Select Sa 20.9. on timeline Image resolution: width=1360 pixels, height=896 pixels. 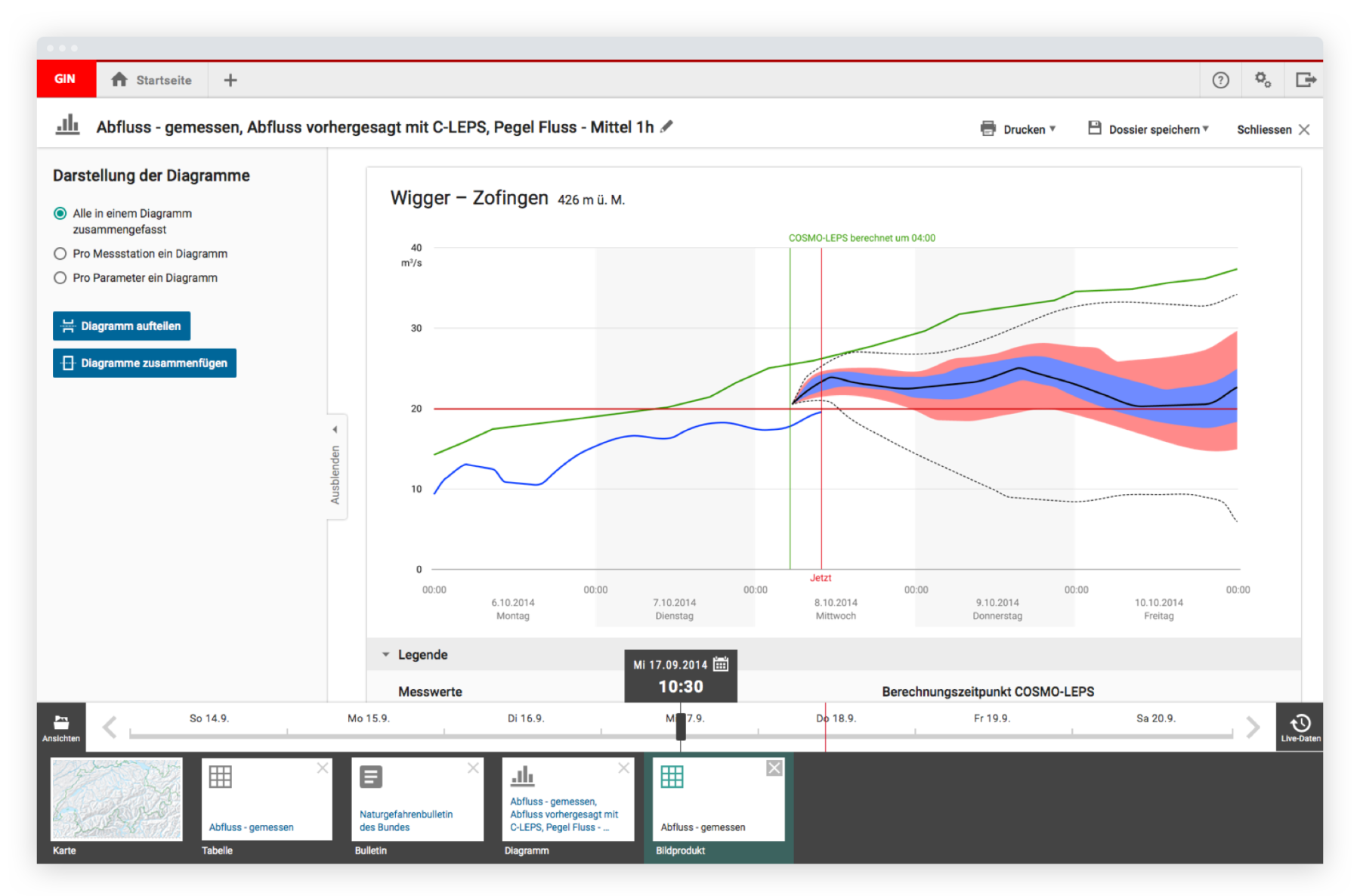pyautogui.click(x=1156, y=718)
